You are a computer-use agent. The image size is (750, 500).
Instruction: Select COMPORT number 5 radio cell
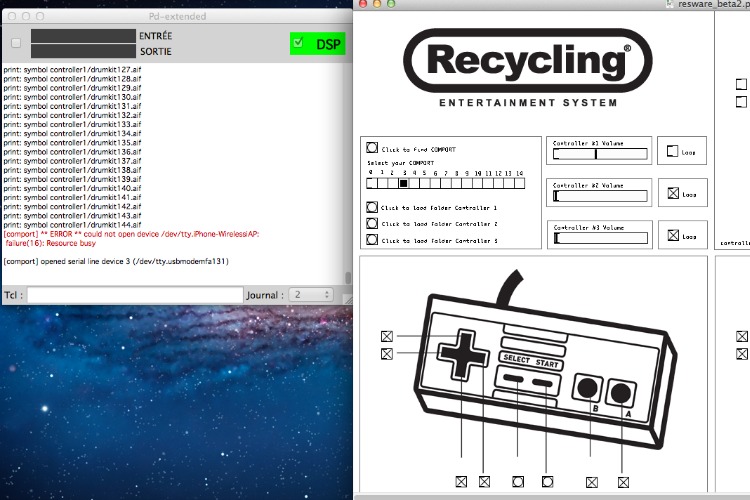point(424,183)
